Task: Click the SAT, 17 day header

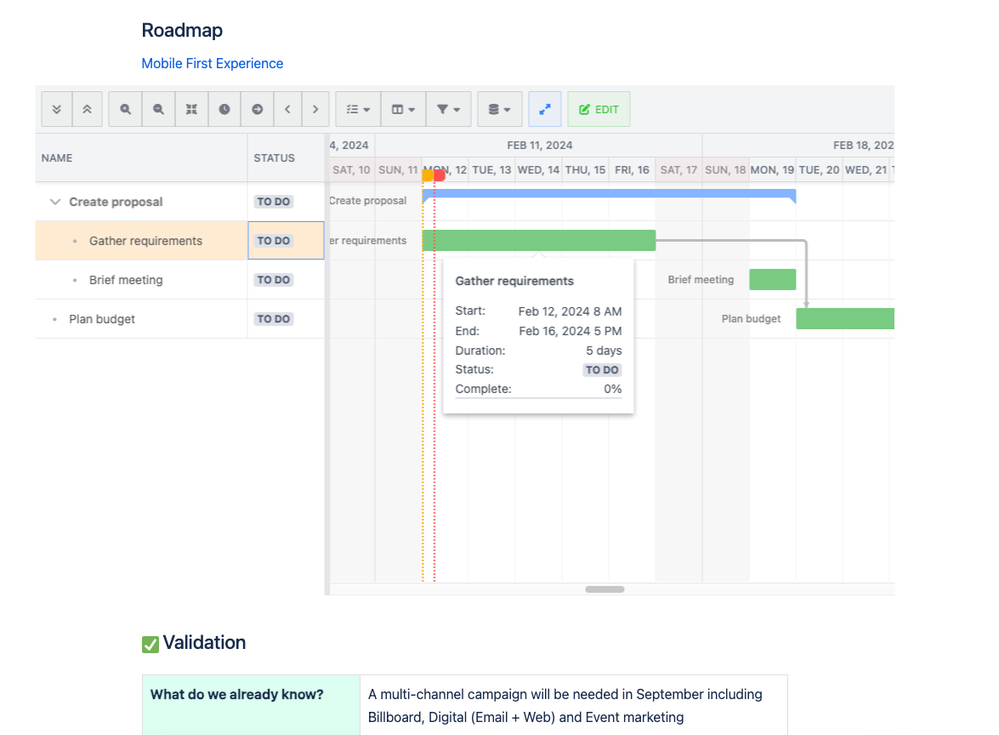Action: (x=679, y=170)
